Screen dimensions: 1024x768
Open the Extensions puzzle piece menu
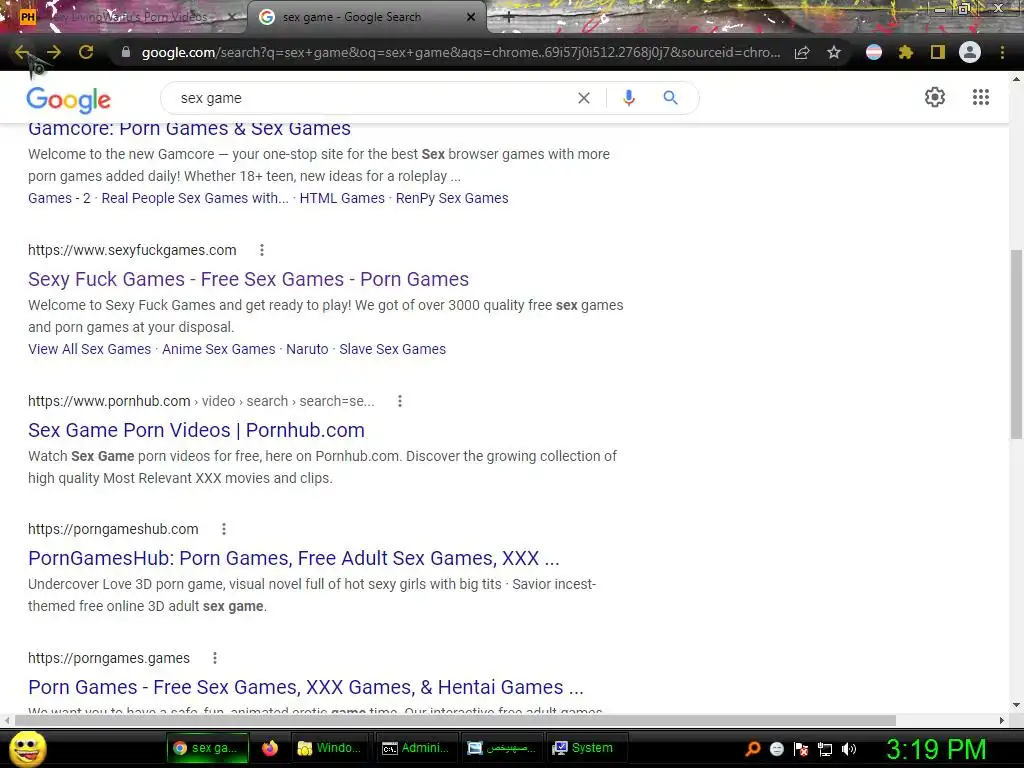click(905, 52)
